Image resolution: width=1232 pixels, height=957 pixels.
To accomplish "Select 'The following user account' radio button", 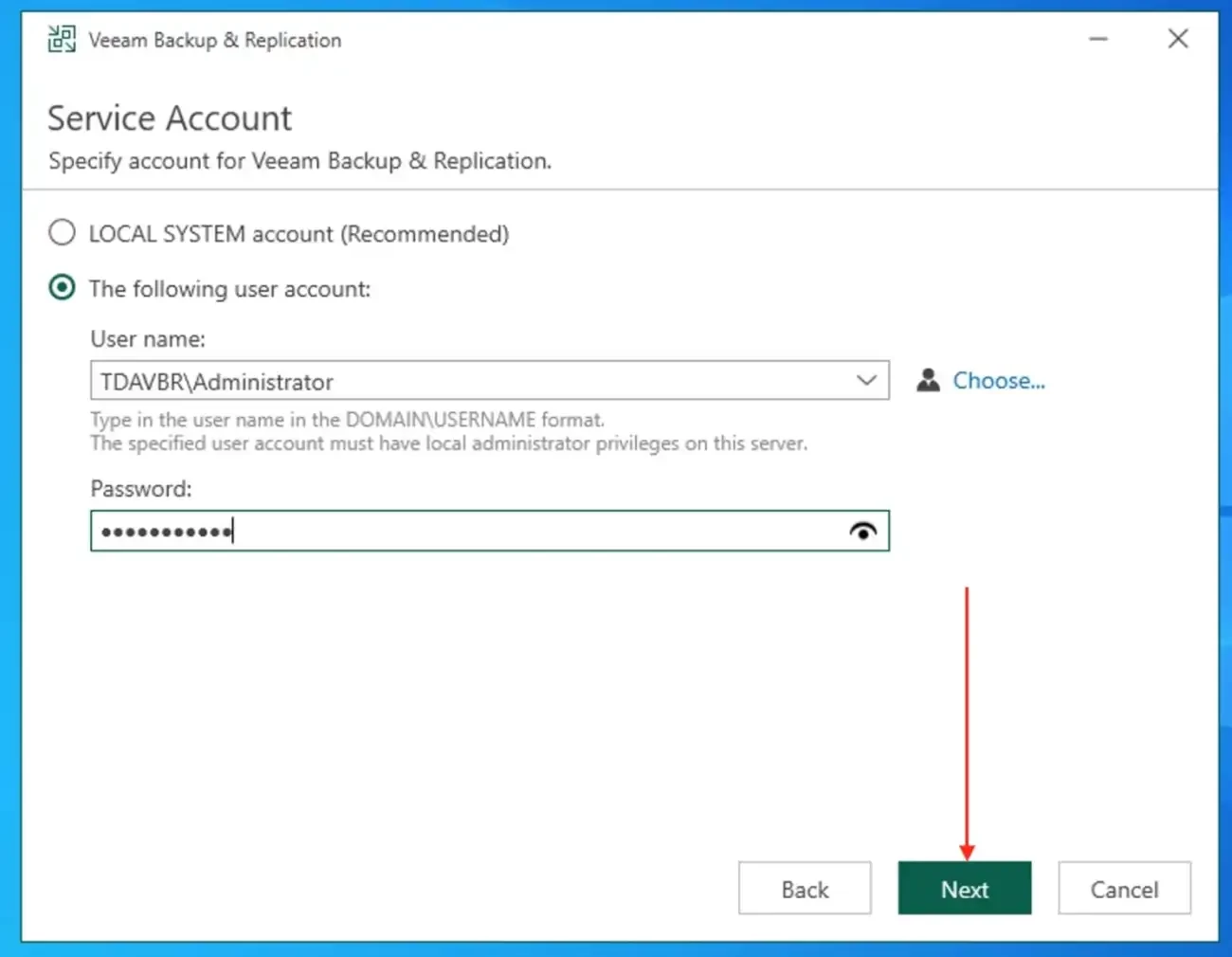I will [x=63, y=288].
